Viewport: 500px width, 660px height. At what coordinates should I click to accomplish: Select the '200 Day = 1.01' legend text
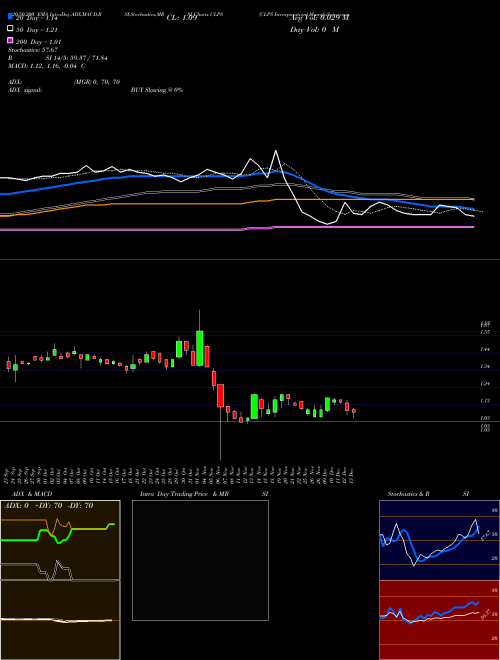(x=38, y=42)
